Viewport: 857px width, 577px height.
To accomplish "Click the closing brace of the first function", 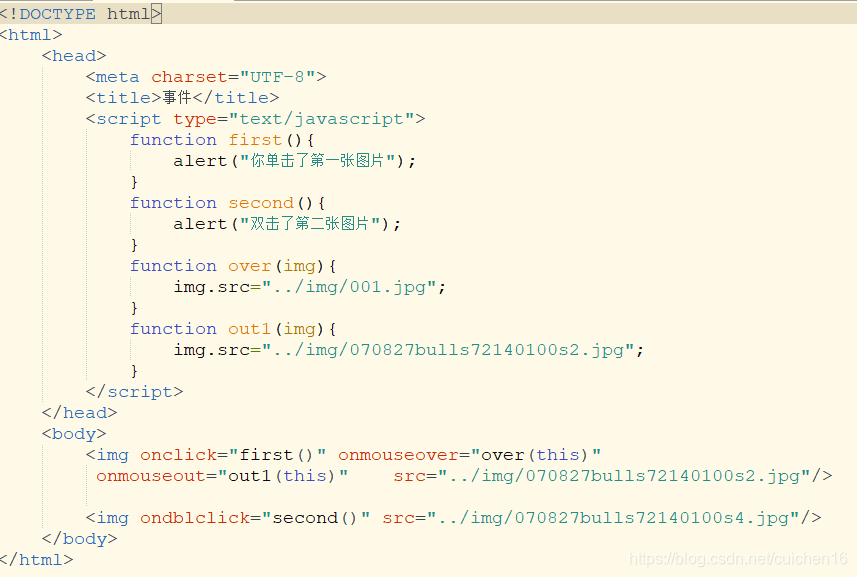I will [134, 182].
